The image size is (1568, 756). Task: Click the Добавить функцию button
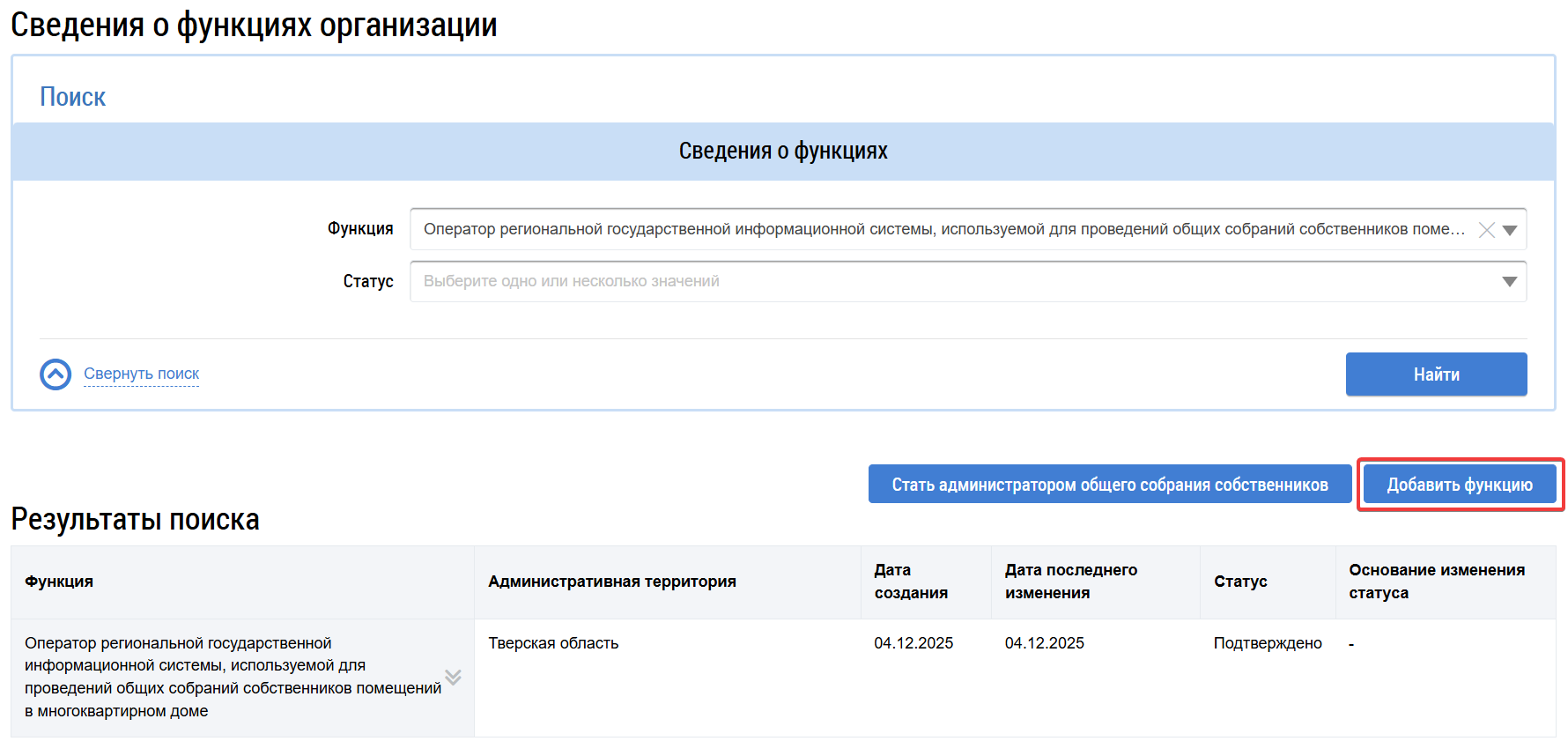pos(1460,485)
